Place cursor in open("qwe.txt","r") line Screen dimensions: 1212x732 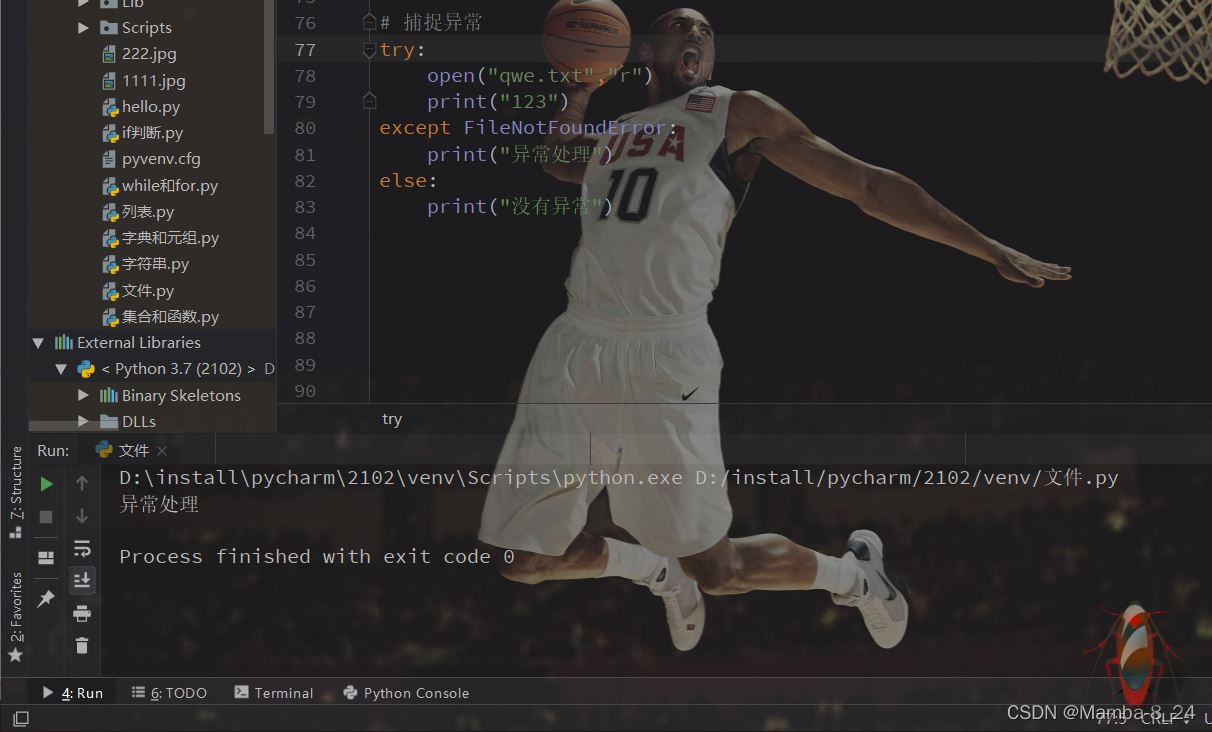pos(540,76)
